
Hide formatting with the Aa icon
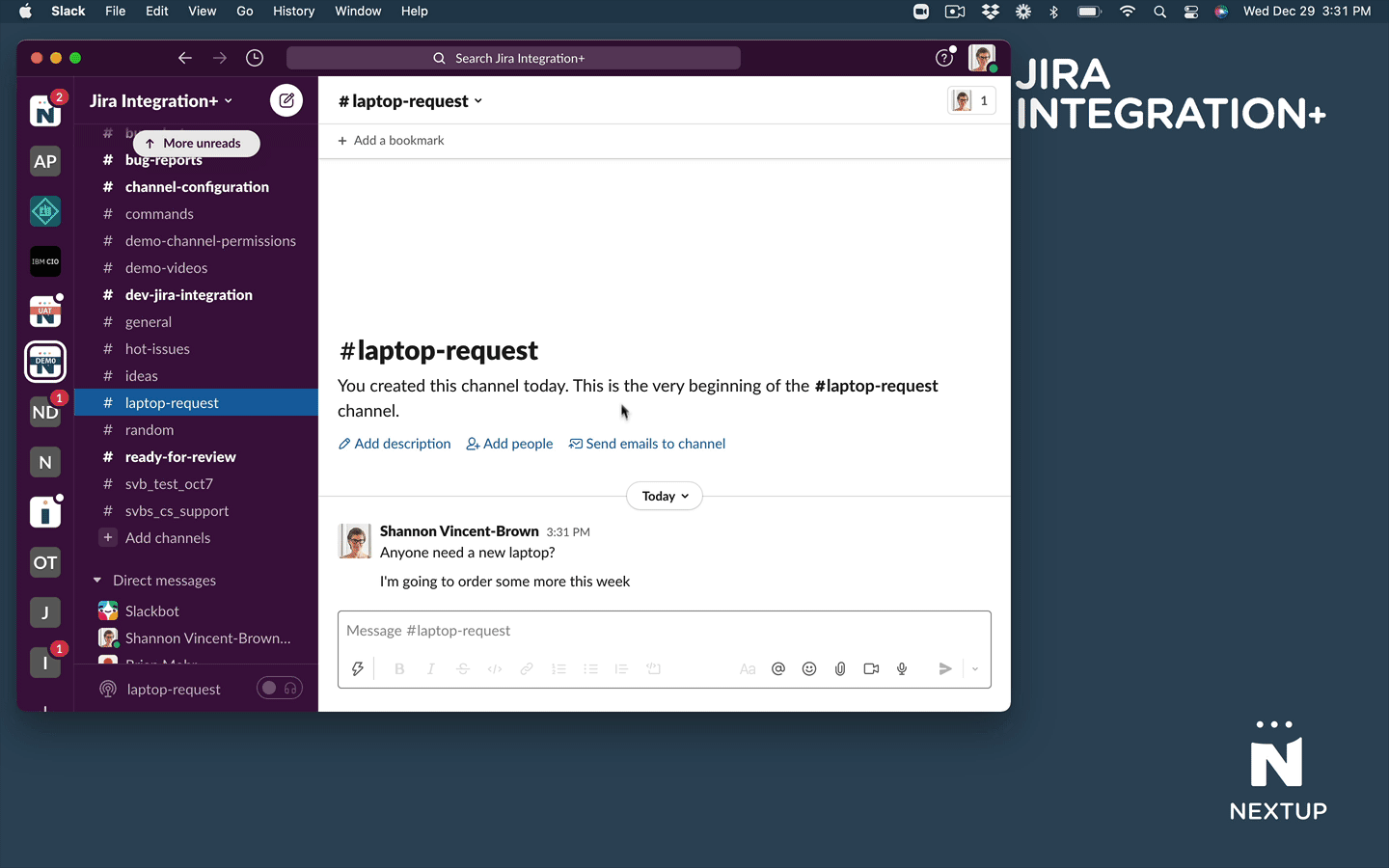(748, 668)
